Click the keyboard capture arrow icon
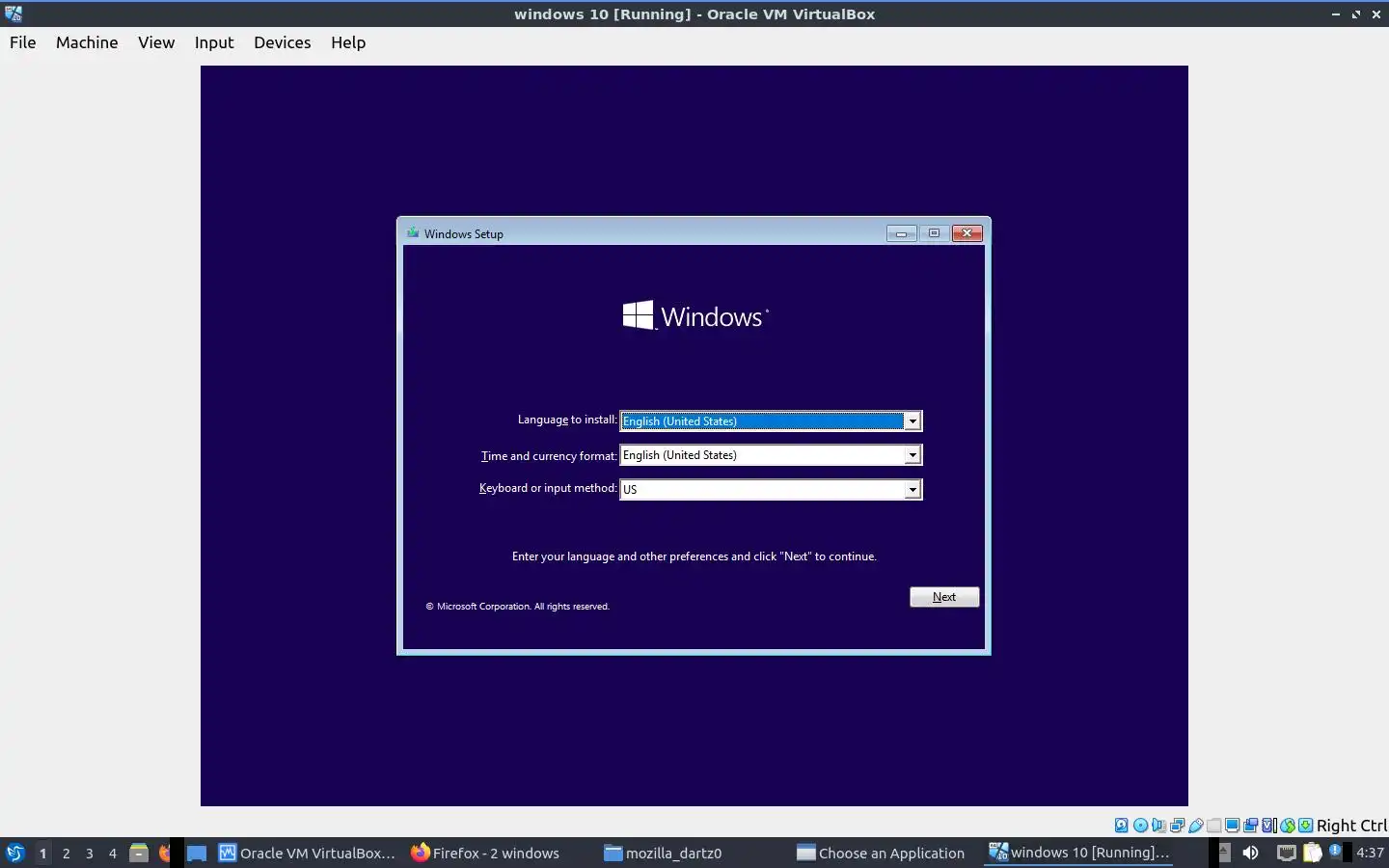Screen dimensions: 1389x868 click(1306, 825)
